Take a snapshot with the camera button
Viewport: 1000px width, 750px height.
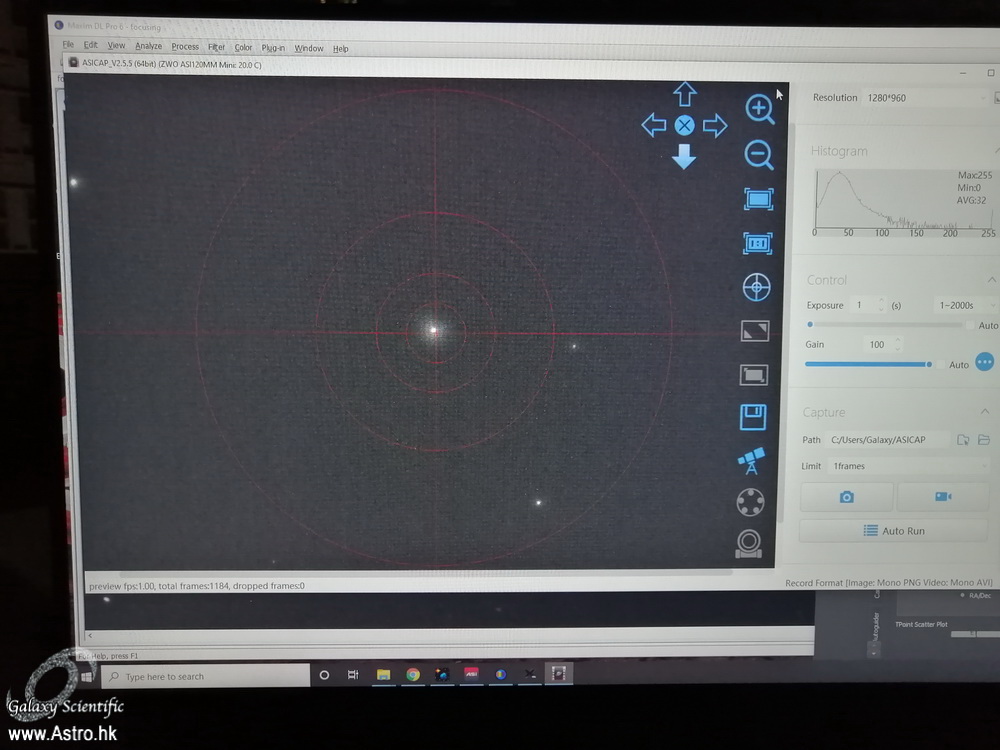tap(846, 497)
